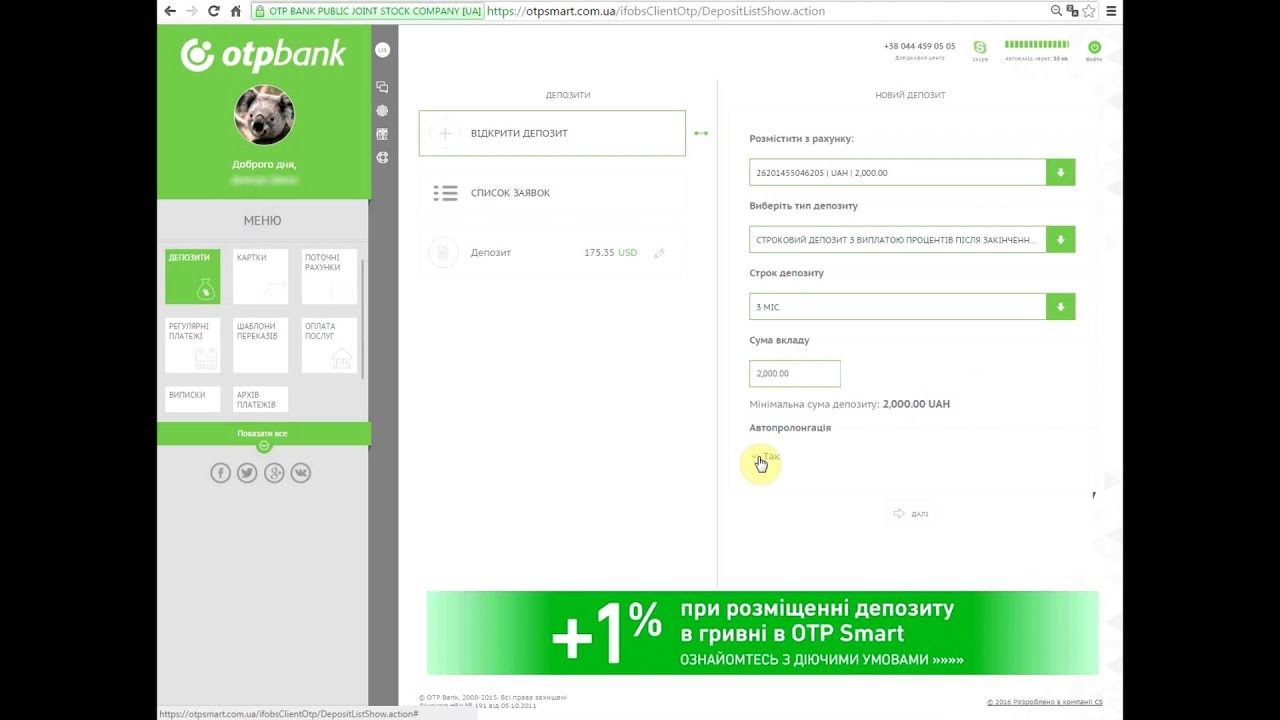Screen dimensions: 1280x720
Task: Click the document icon on Депозит row
Action: point(444,253)
